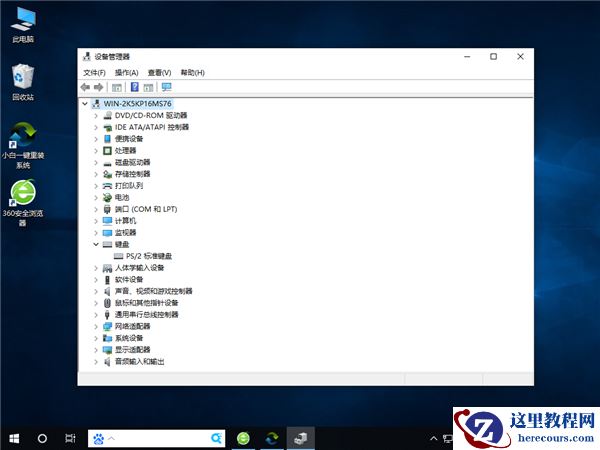Click the Back arrow in Device Manager toolbar
This screenshot has height=450, width=600.
85,87
